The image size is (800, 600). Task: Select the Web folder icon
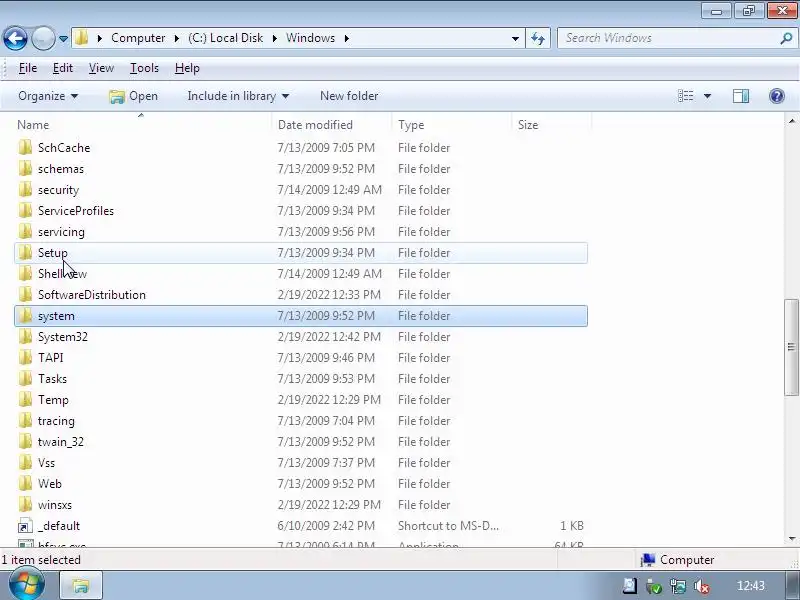tap(25, 484)
